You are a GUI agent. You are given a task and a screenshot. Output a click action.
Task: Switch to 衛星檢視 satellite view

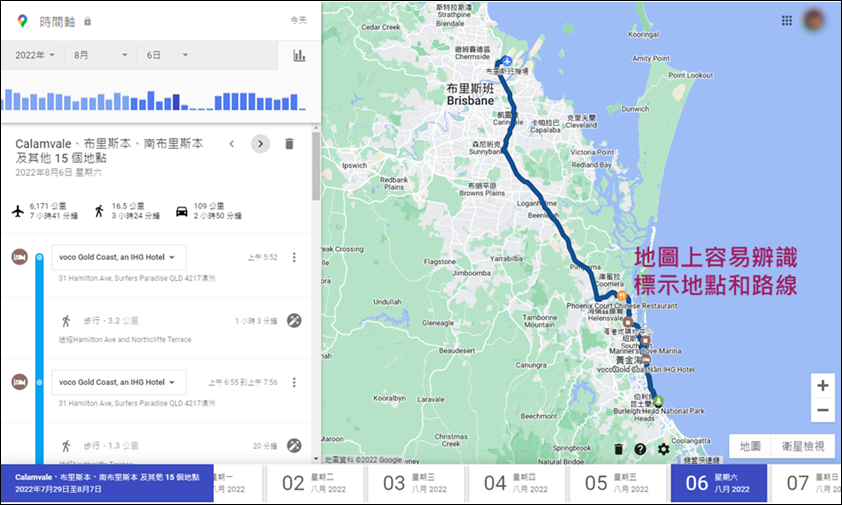pyautogui.click(x=803, y=446)
